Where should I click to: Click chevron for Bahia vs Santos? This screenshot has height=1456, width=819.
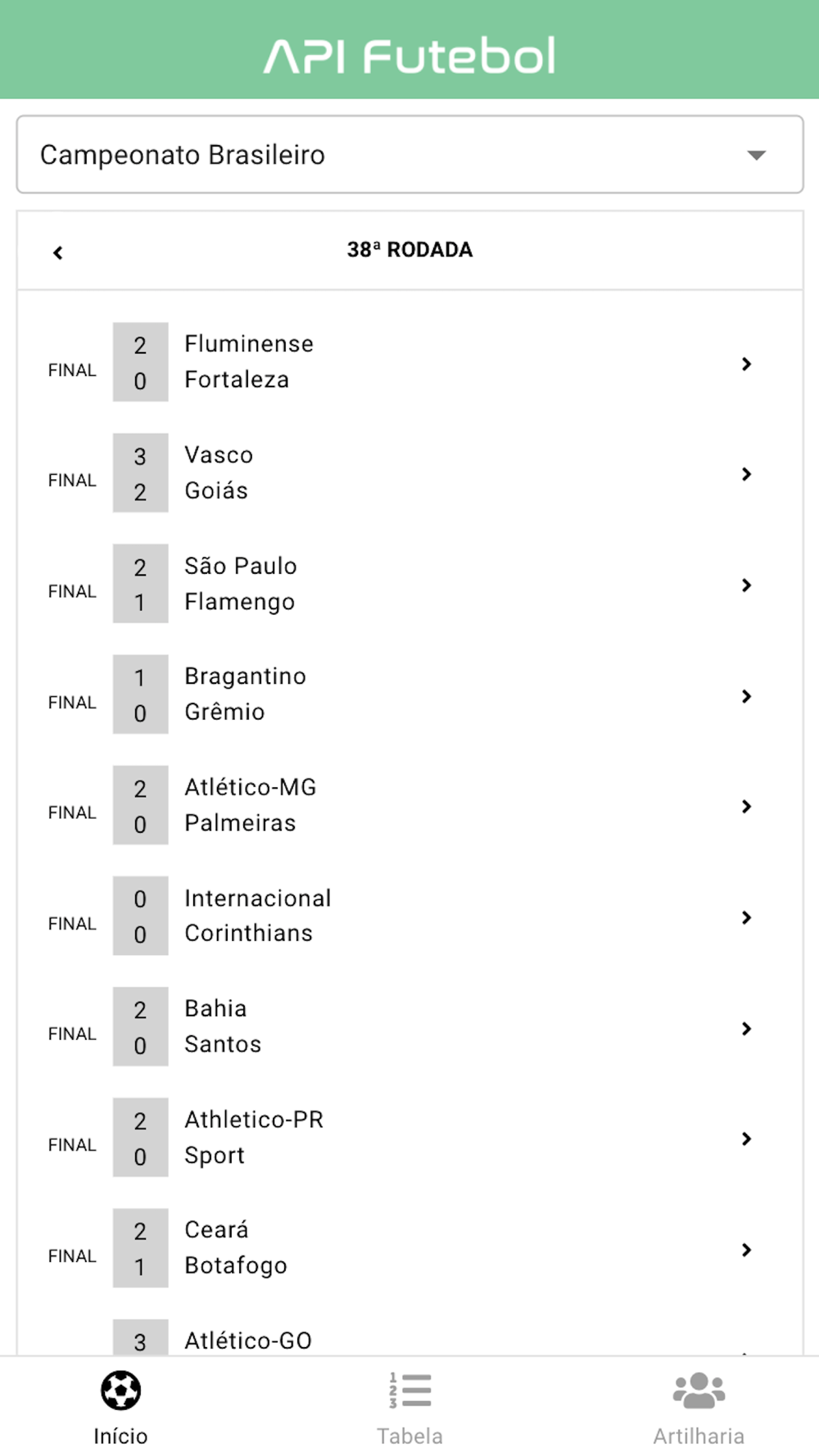click(746, 1029)
